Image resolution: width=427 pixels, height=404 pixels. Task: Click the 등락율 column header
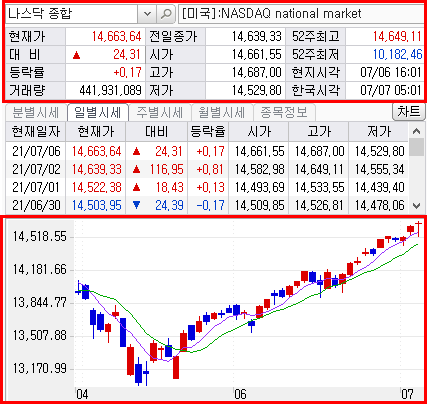click(x=208, y=131)
